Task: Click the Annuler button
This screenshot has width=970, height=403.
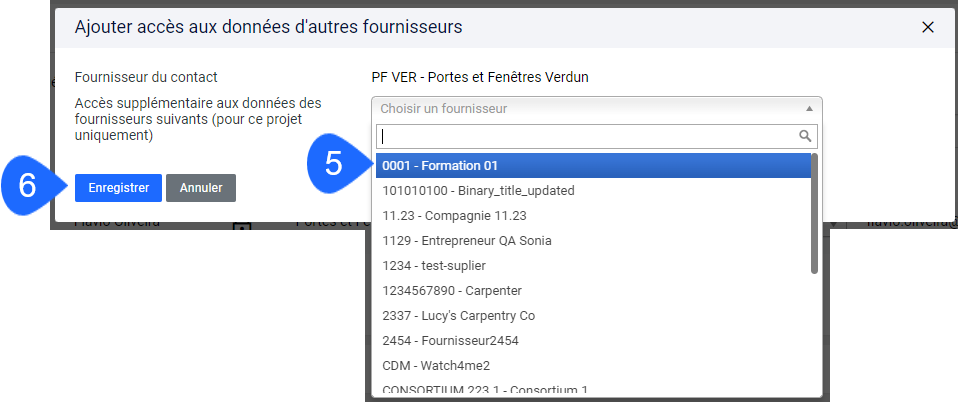Action: (x=201, y=188)
